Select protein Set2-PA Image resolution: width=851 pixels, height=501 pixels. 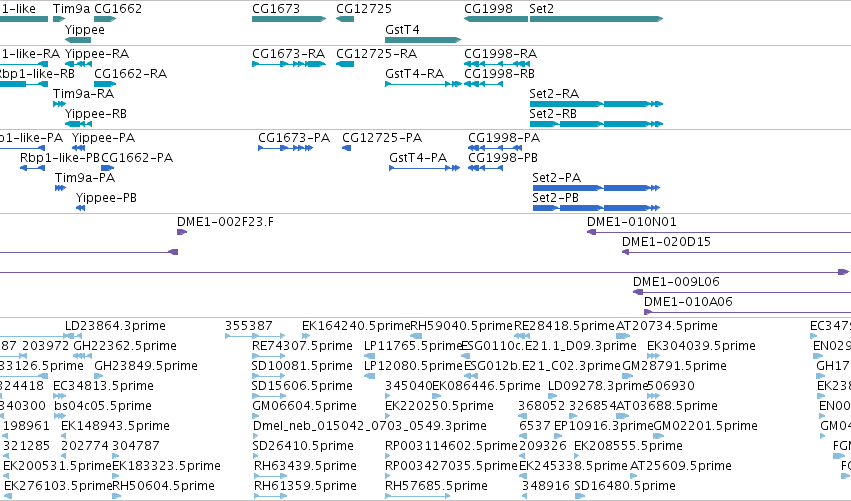point(596,188)
